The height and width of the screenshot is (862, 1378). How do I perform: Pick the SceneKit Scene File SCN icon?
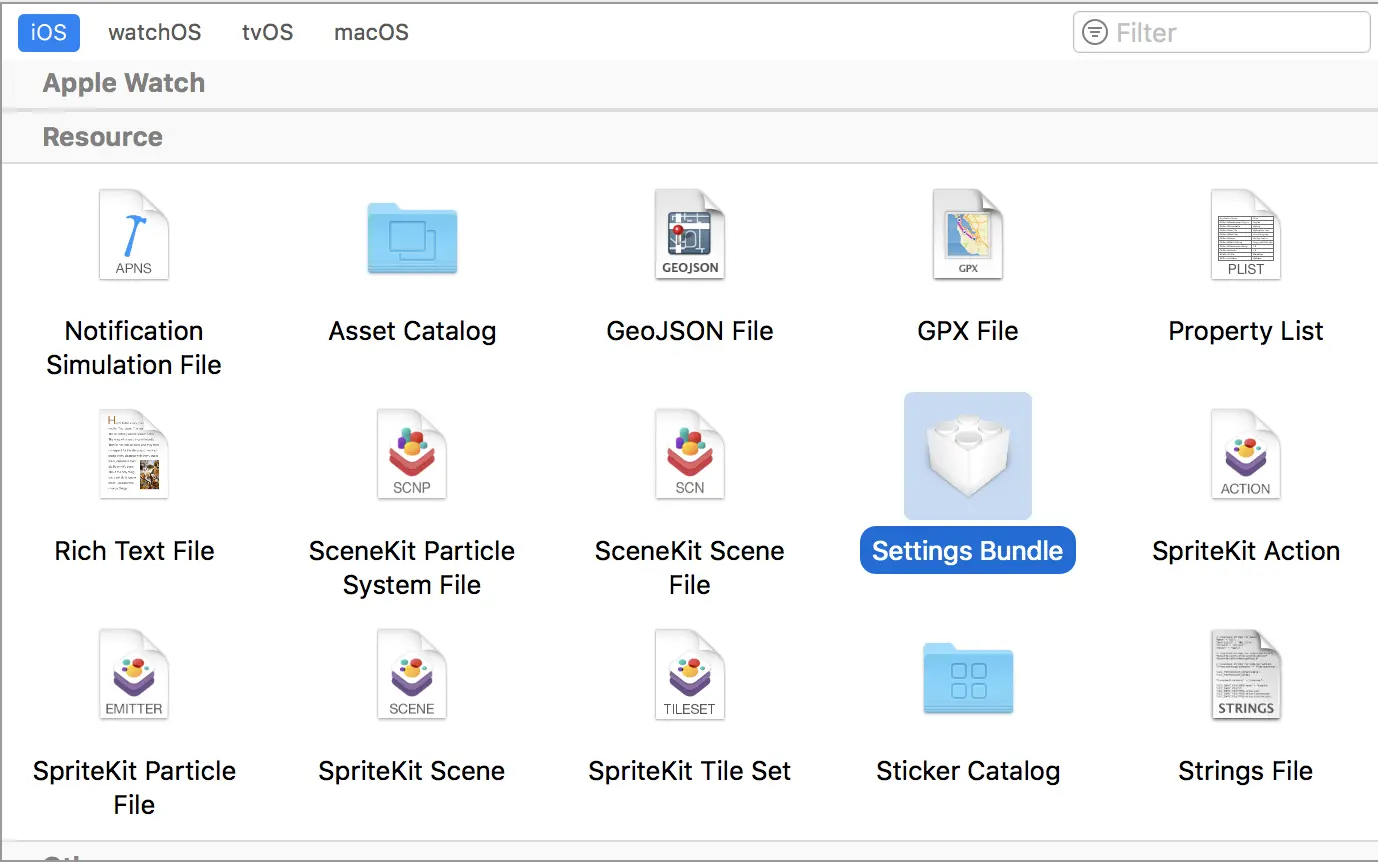(690, 455)
